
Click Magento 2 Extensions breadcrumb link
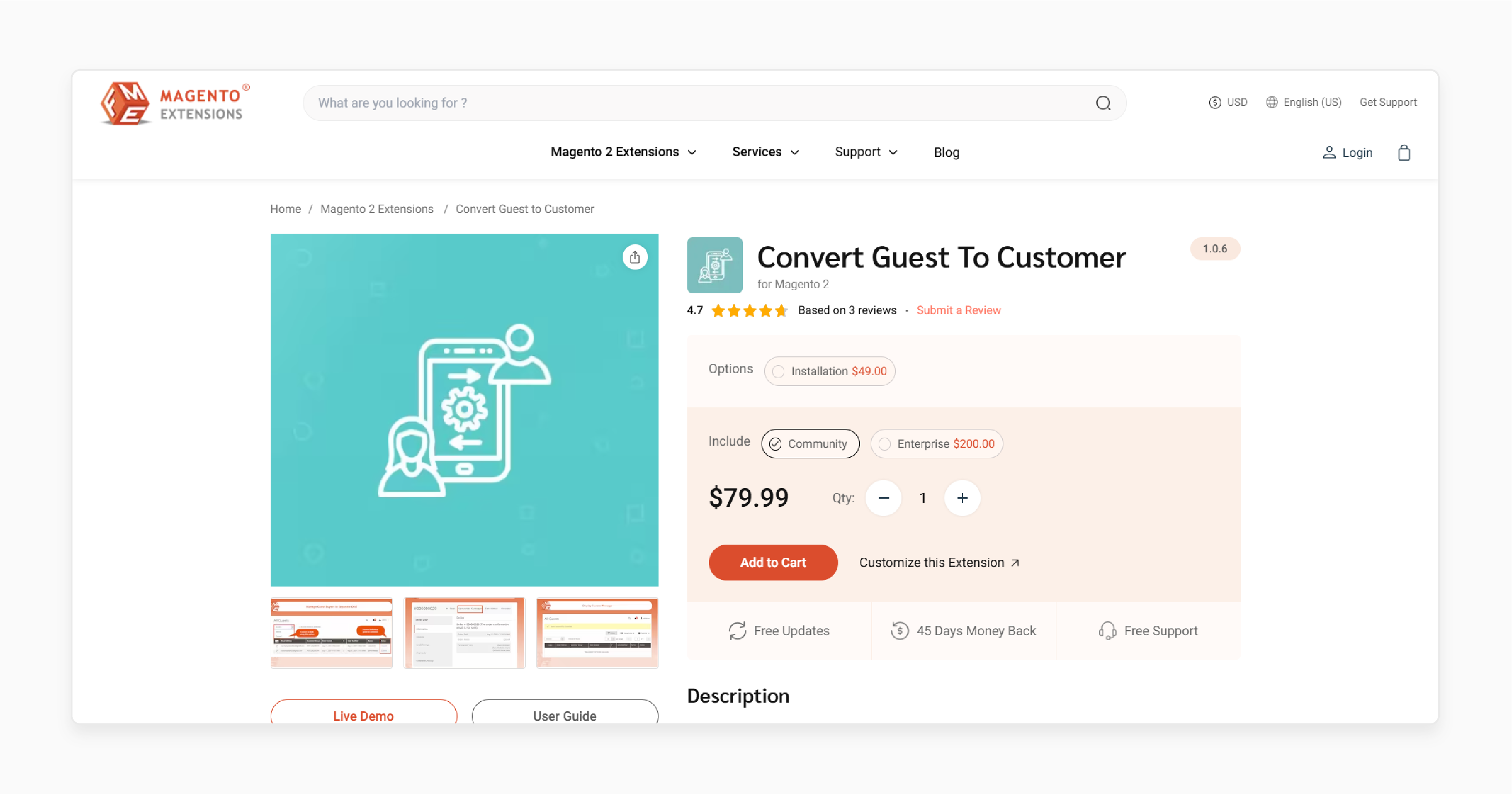(x=377, y=209)
